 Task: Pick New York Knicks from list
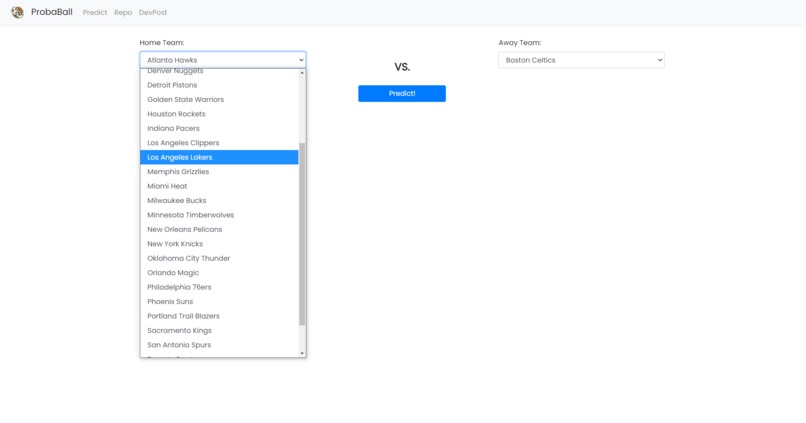pyautogui.click(x=219, y=244)
